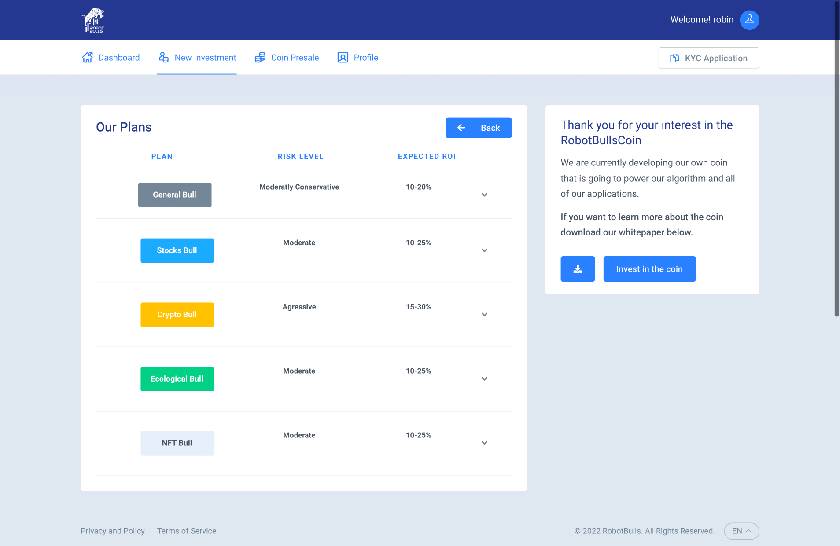Viewport: 840px width, 546px height.
Task: Expand the General Bull plan row
Action: [484, 195]
